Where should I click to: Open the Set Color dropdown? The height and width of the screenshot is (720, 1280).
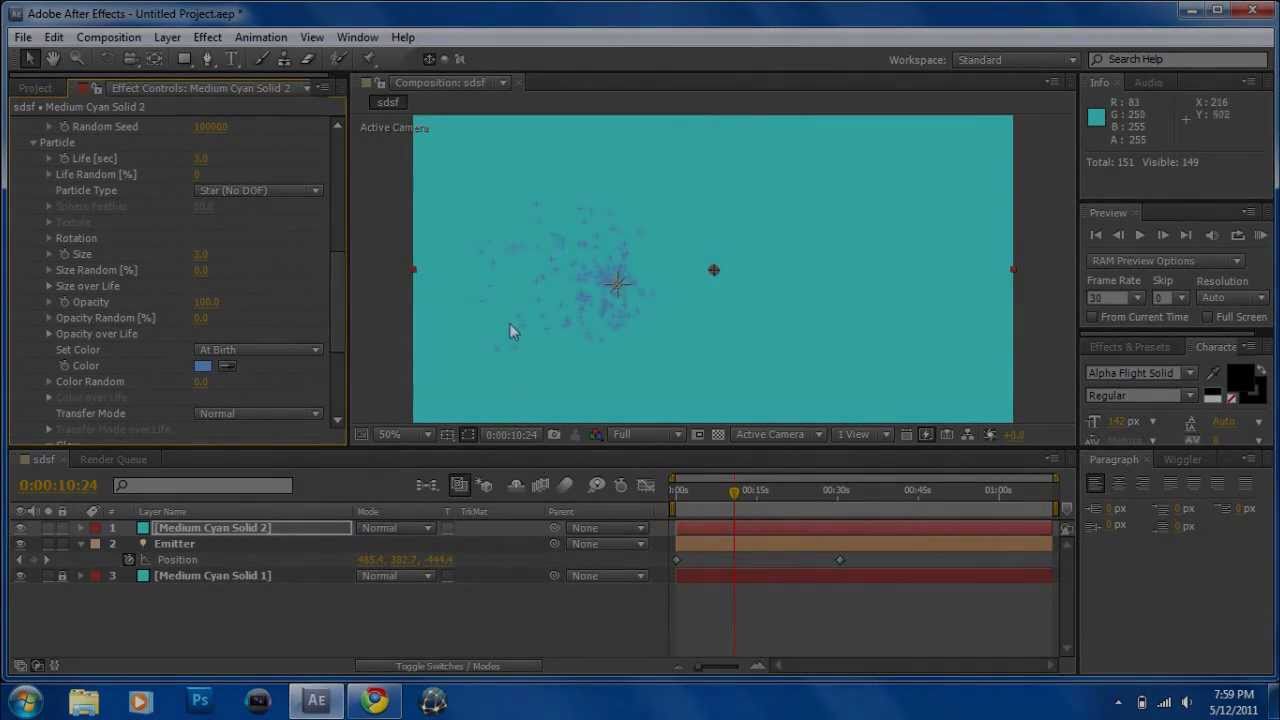coord(259,350)
